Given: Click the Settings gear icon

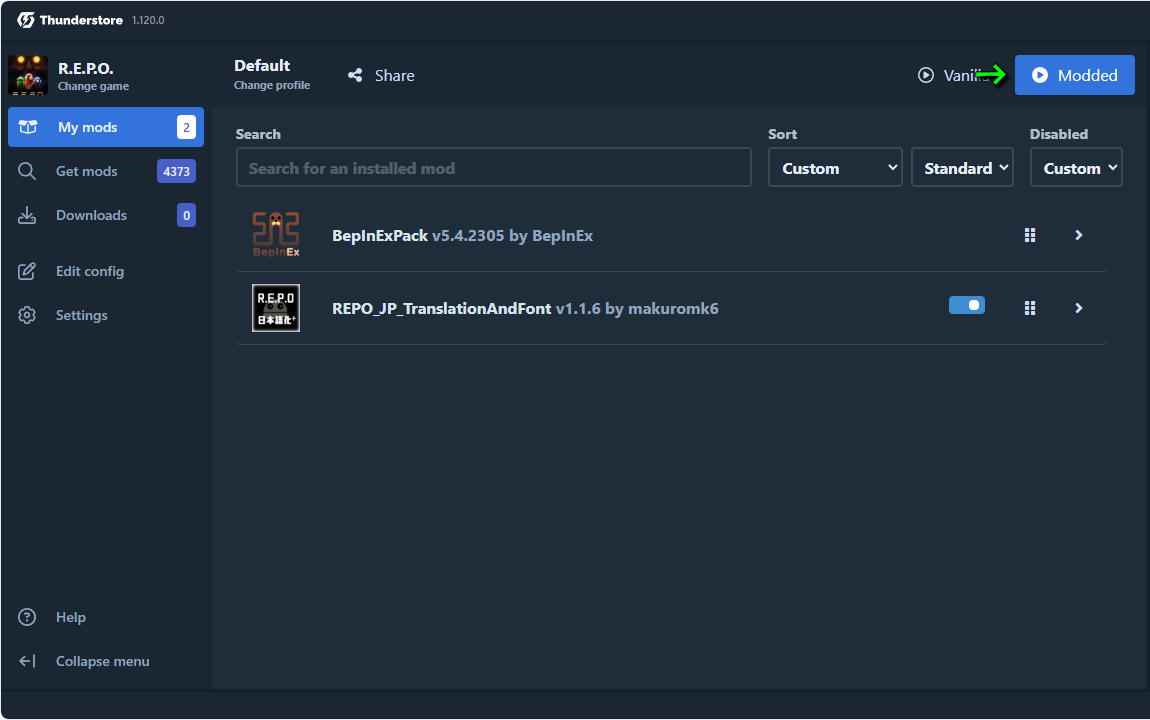Looking at the screenshot, I should tap(27, 315).
